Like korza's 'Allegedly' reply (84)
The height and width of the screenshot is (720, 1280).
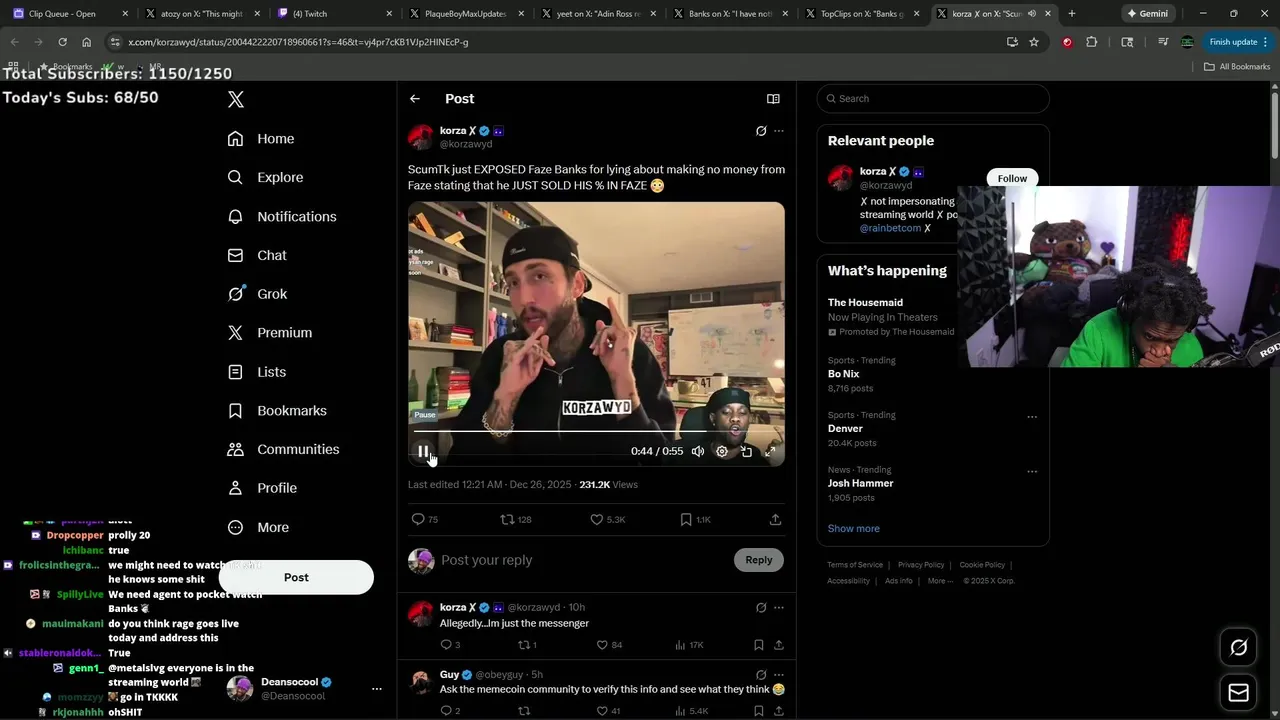(611, 645)
